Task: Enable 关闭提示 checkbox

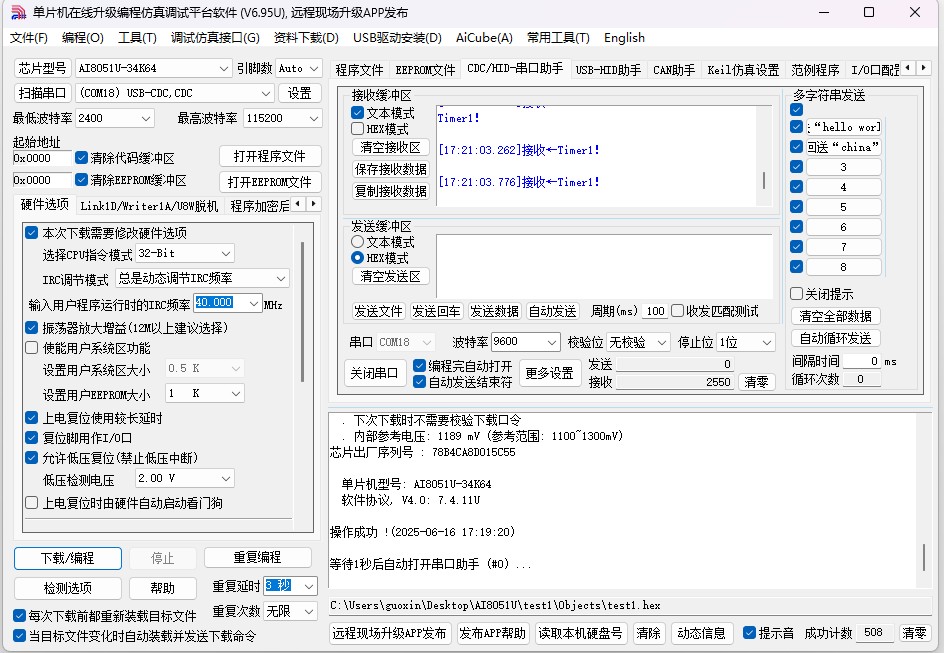Action: [796, 294]
